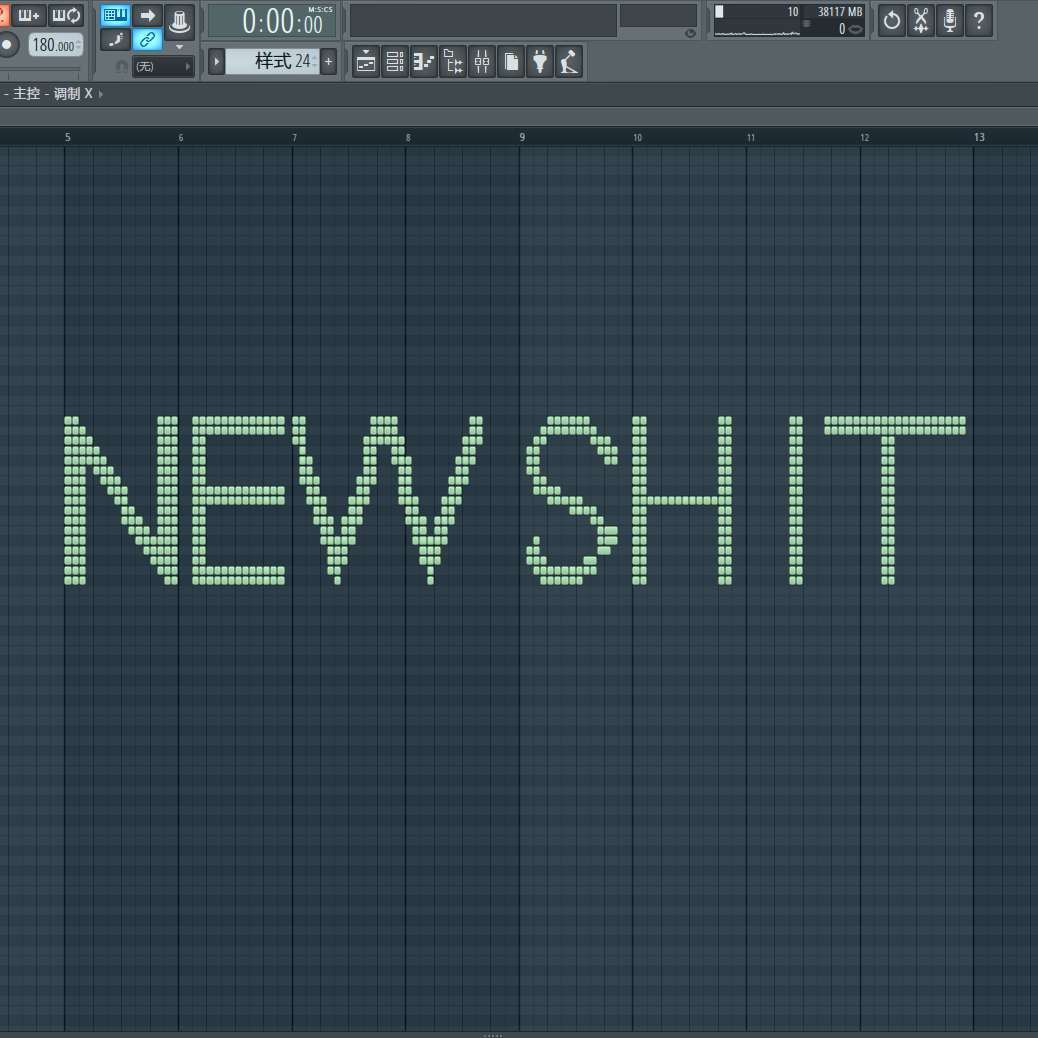Open the Mixer faders icon
The width and height of the screenshot is (1038, 1038).
pos(482,62)
